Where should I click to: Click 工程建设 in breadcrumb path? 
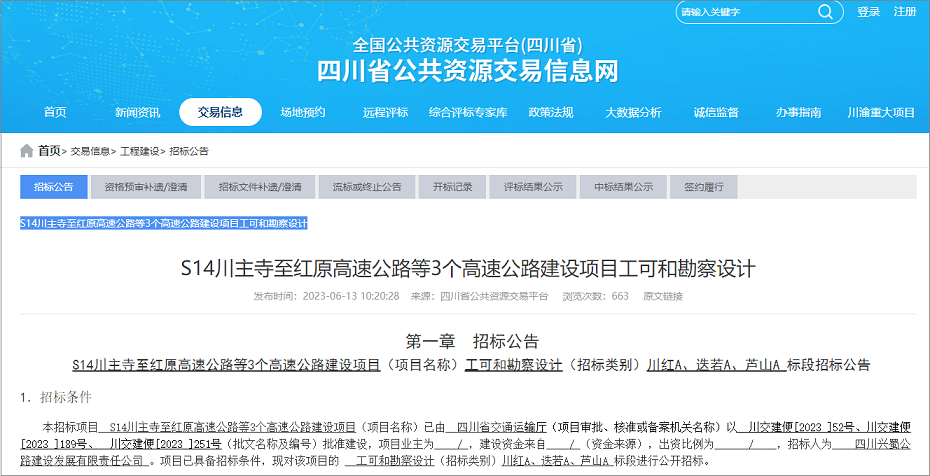(x=140, y=152)
